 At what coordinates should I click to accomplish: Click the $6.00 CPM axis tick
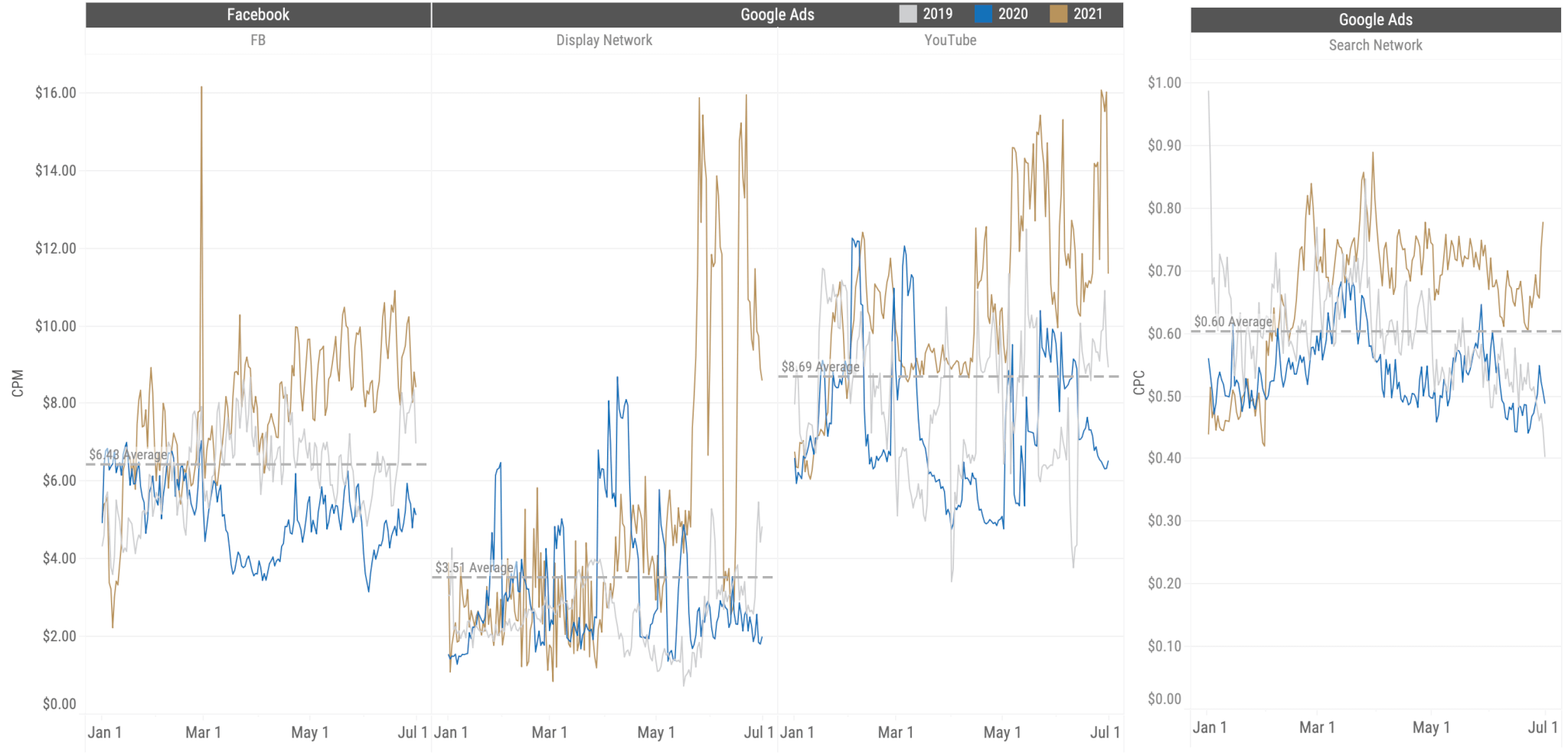click(x=60, y=480)
